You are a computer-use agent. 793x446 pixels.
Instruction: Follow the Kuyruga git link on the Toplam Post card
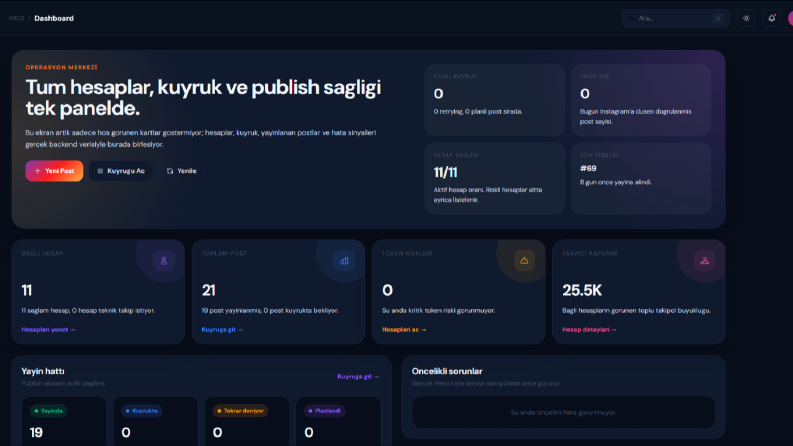tap(222, 329)
